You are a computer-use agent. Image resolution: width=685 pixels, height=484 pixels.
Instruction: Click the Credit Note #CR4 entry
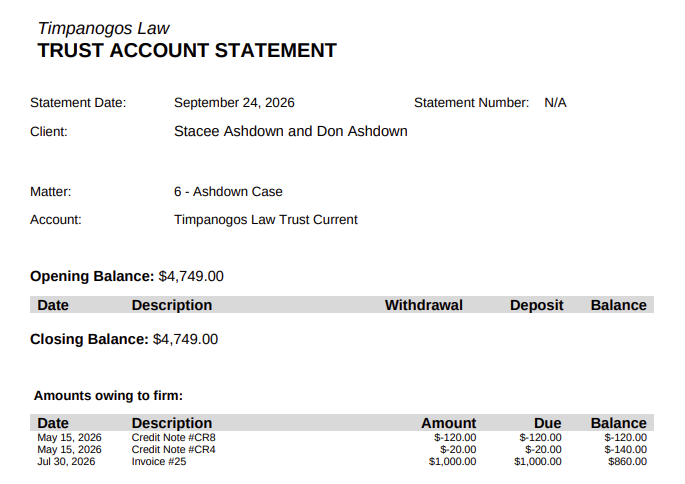173,449
